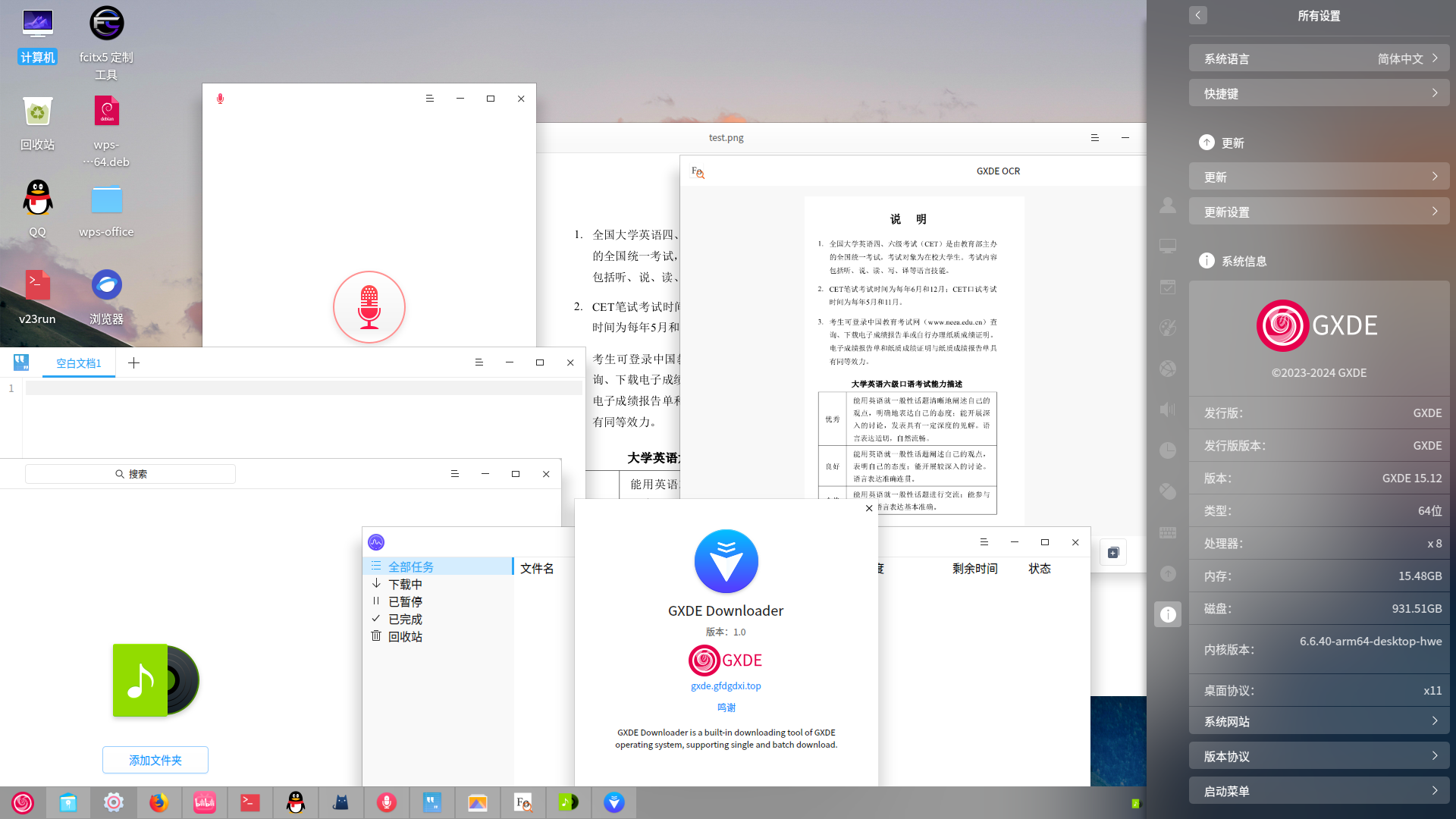Expand the 启动菜单 boot menu row
The width and height of the screenshot is (1456, 819).
click(1319, 791)
